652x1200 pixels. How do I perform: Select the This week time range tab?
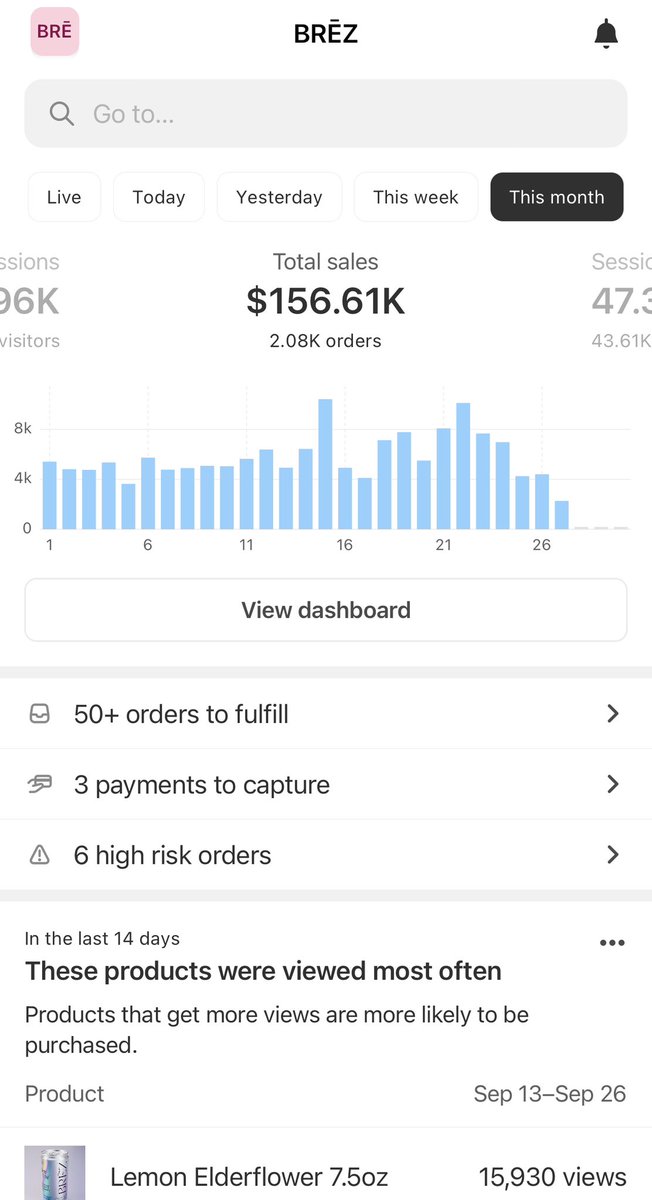(x=416, y=197)
